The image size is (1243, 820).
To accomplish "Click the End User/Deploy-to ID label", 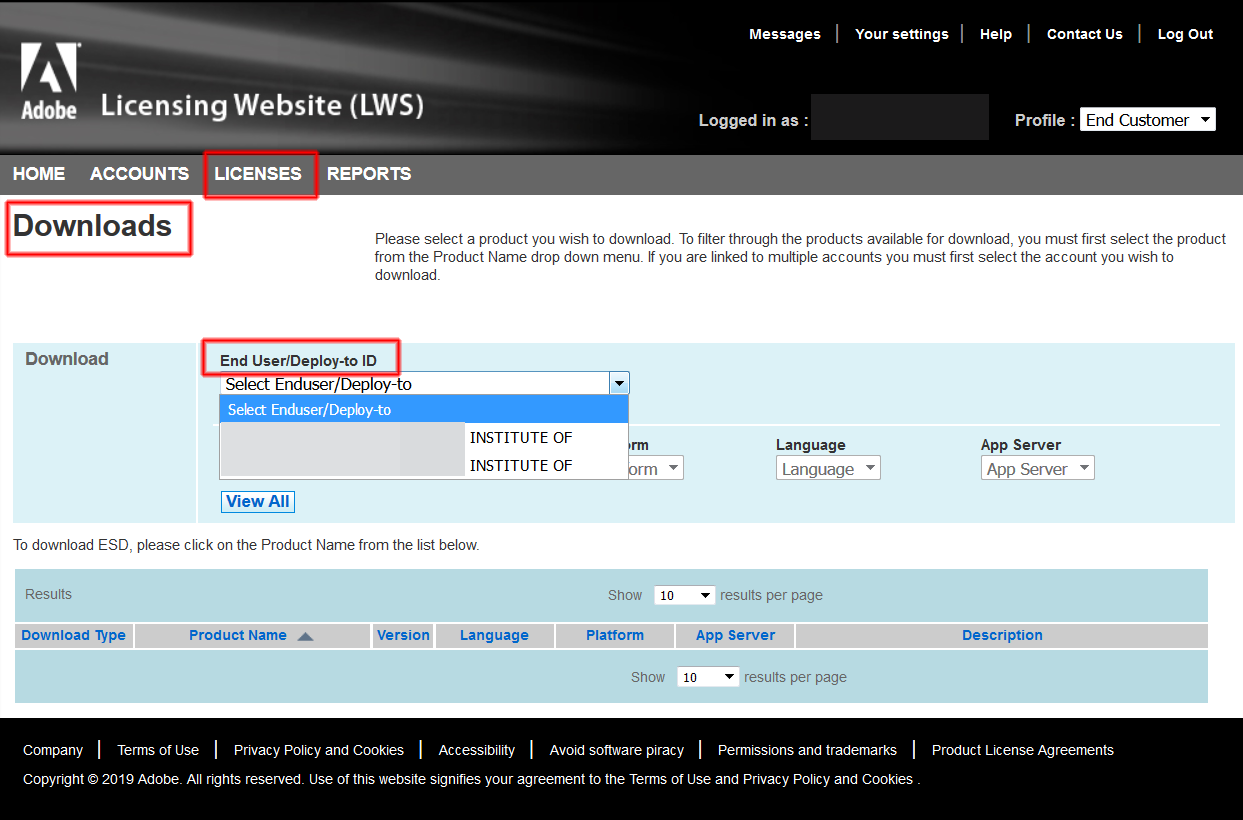I will [299, 360].
